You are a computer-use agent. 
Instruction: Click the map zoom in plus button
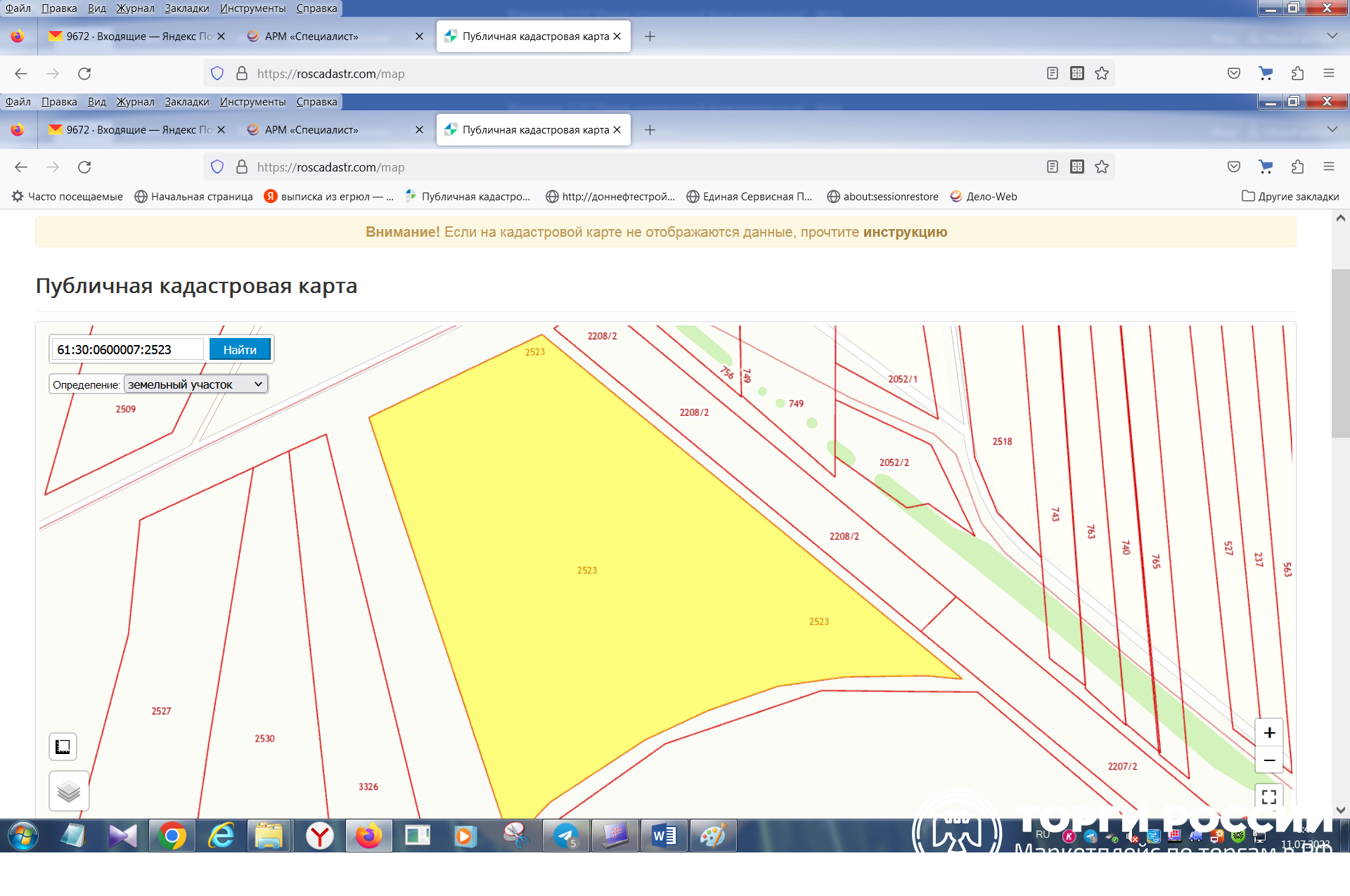click(1269, 733)
